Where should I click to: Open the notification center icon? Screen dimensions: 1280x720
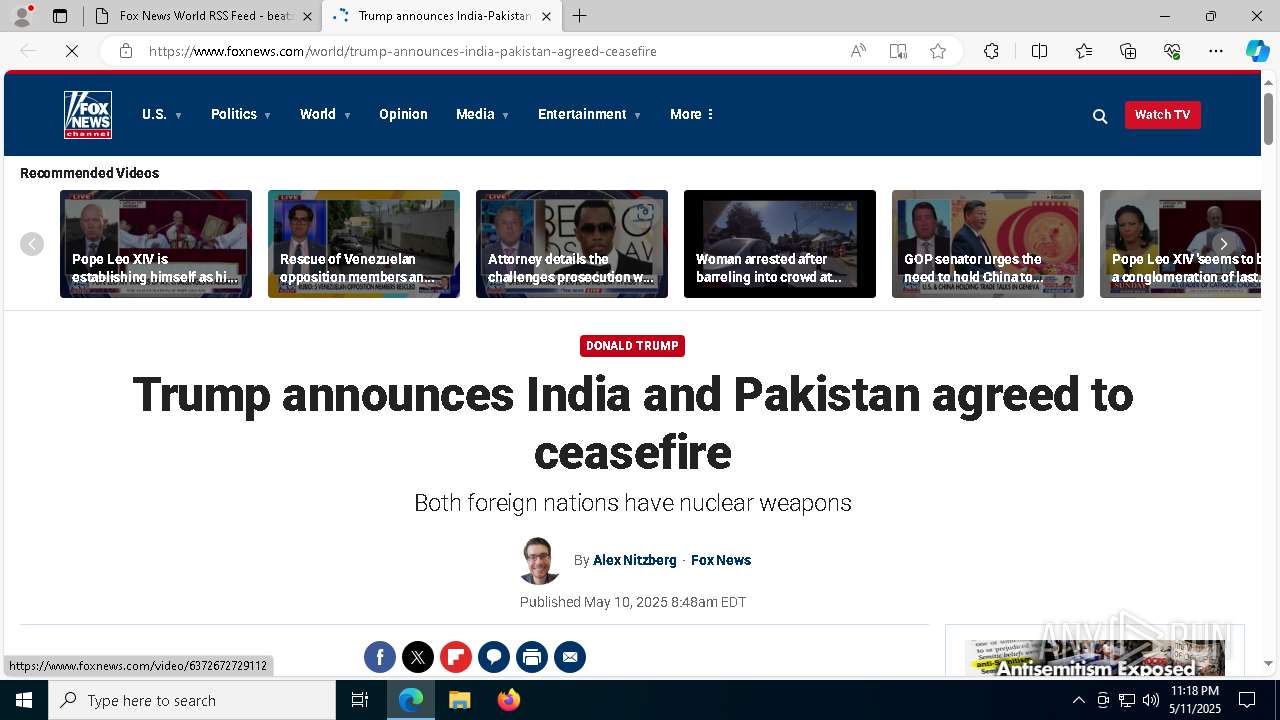(x=1247, y=700)
